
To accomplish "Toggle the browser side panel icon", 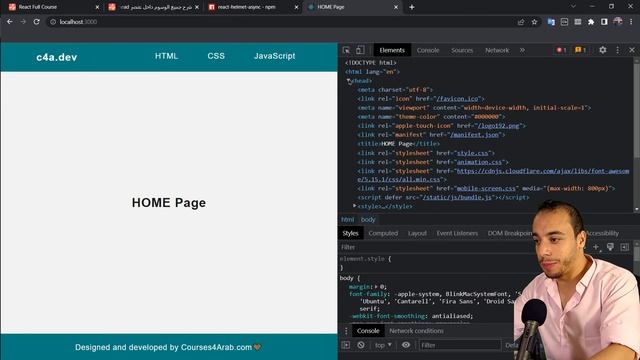I will [x=604, y=22].
